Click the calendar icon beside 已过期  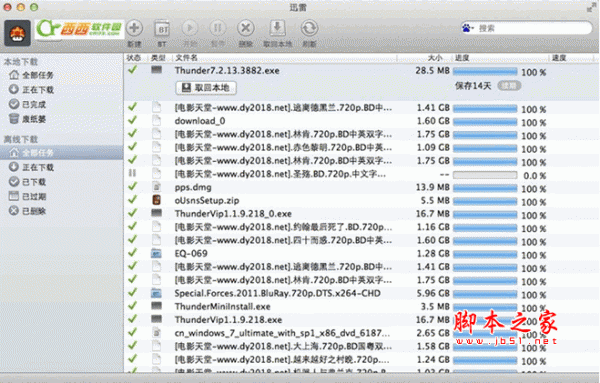(14, 196)
